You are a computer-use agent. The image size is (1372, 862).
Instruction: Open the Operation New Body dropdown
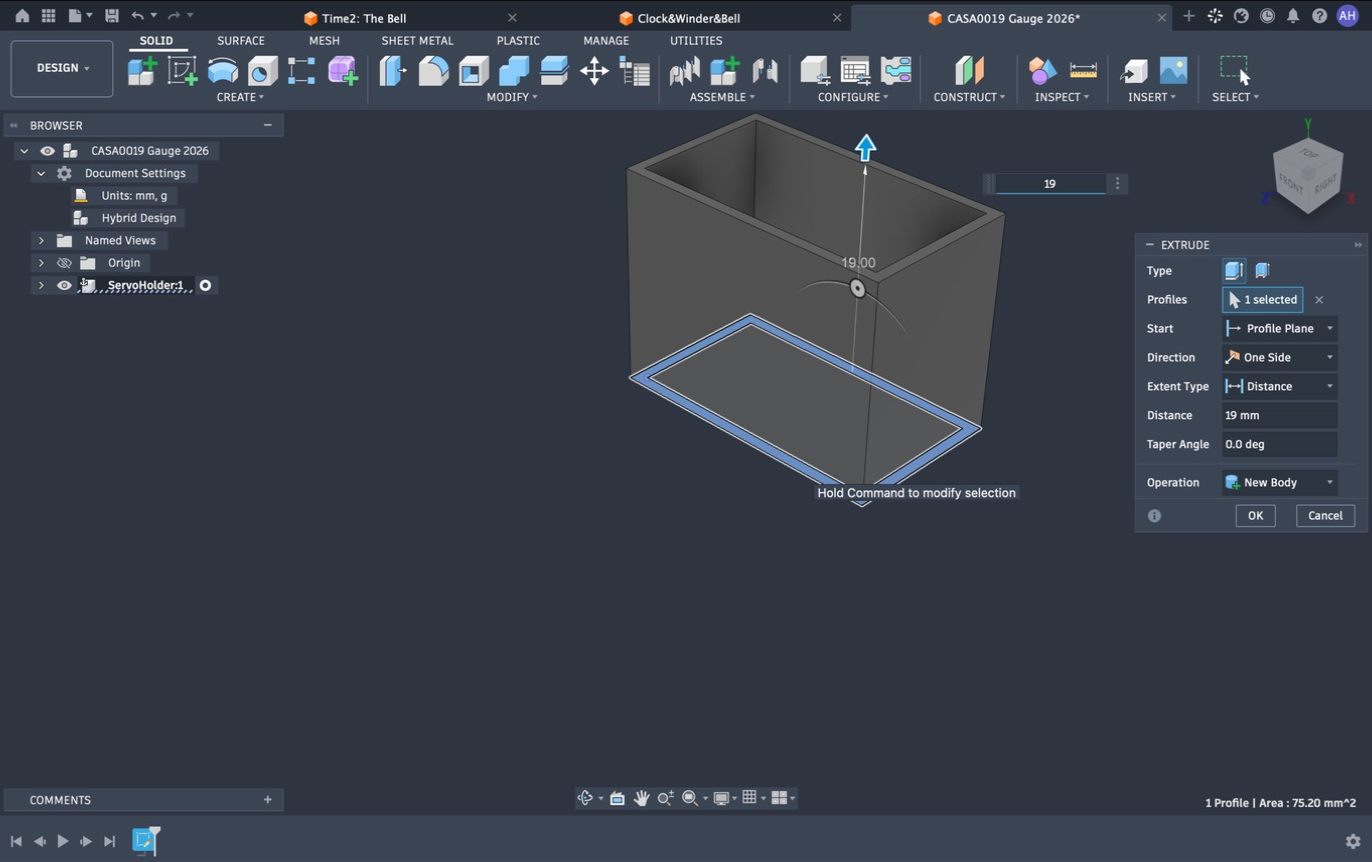(x=1280, y=482)
